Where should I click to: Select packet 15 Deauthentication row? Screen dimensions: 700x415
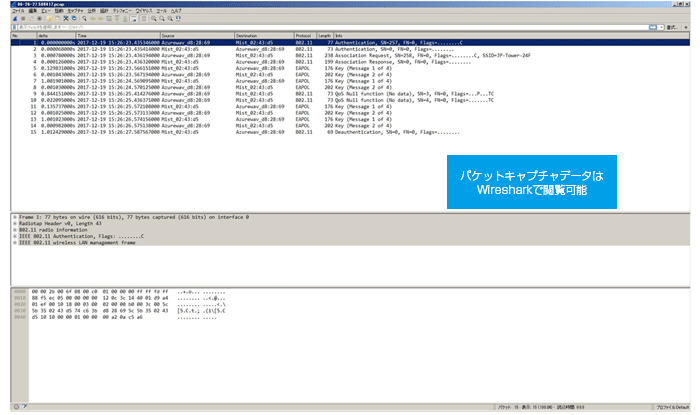click(x=350, y=133)
